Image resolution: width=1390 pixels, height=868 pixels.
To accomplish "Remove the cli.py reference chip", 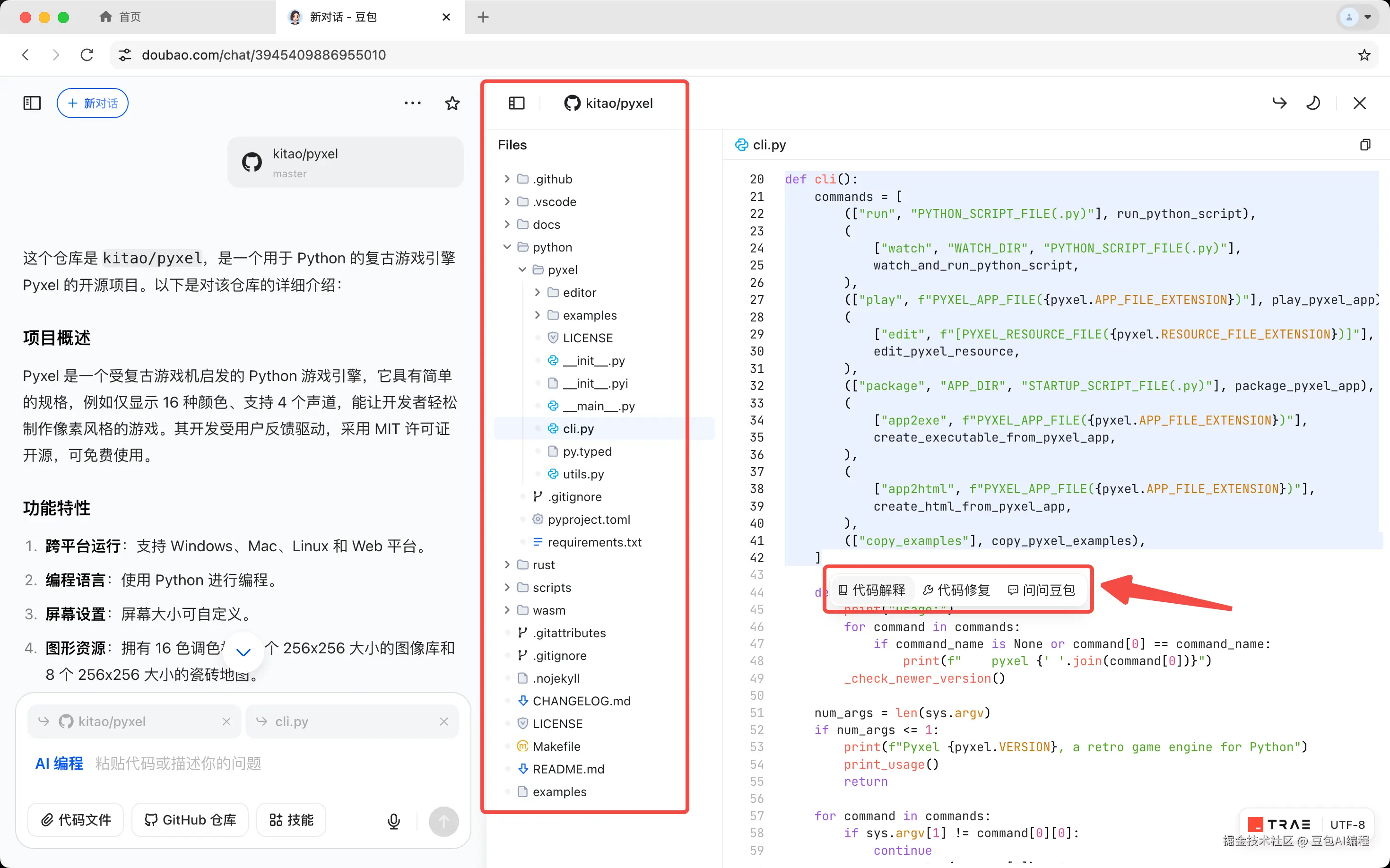I will (x=443, y=721).
